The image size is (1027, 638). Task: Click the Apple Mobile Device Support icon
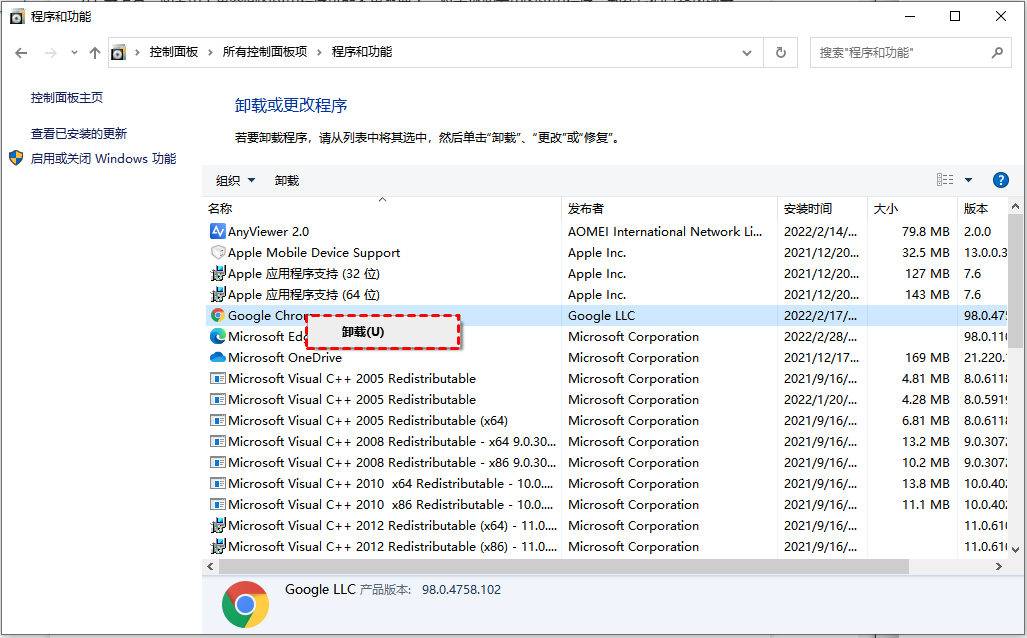(x=218, y=253)
